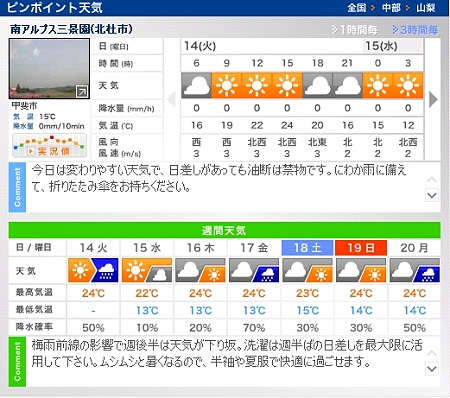The width and height of the screenshot is (450, 398).
Task: Expand weekly comment with down chevron
Action: pyautogui.click(x=432, y=369)
